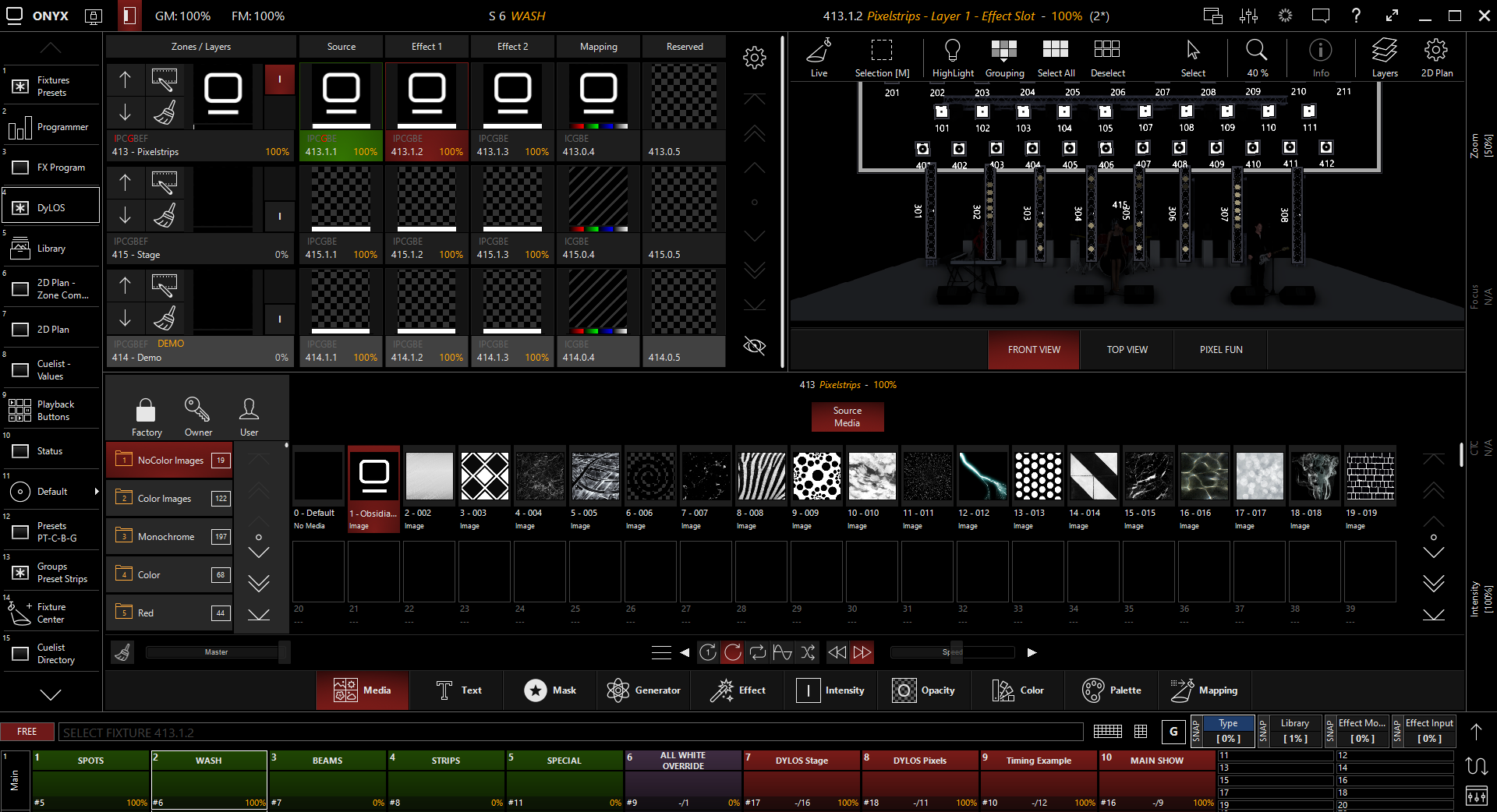Expand the left sidebar down chevron
1497x812 pixels.
[51, 694]
